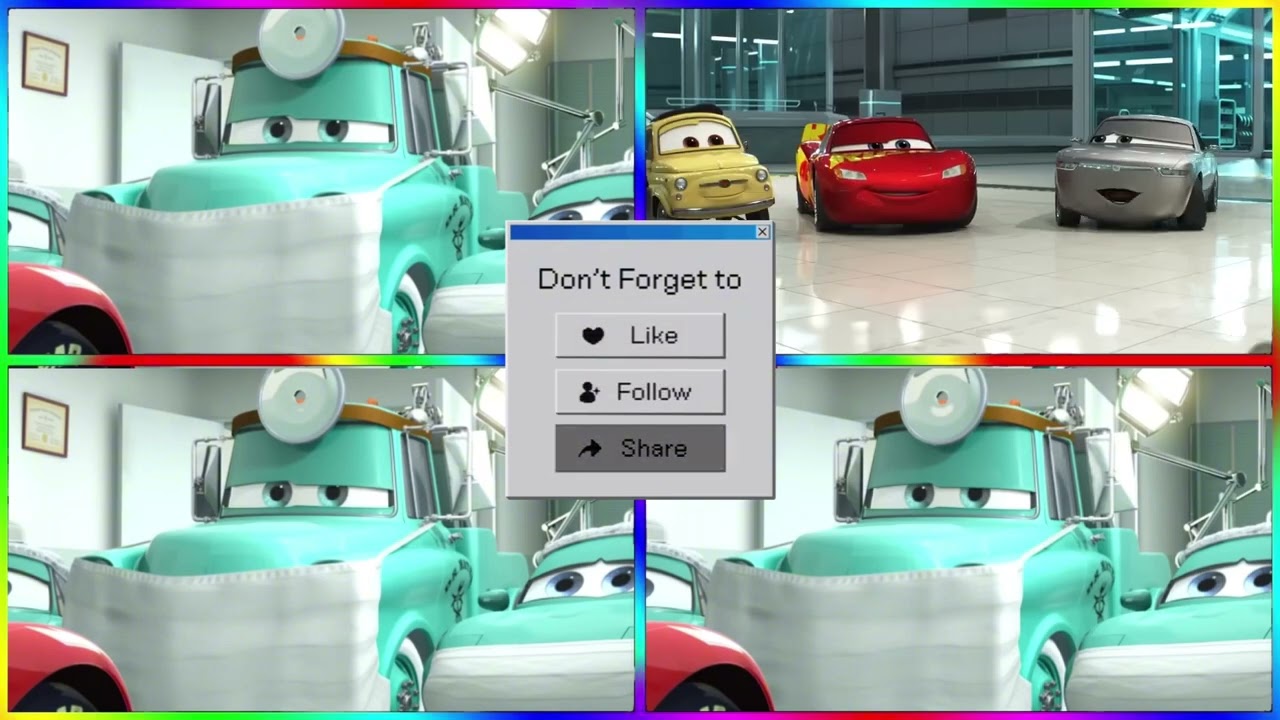Select the top-left tow truck doctor video panel
The image size is (1280, 720).
(320, 181)
